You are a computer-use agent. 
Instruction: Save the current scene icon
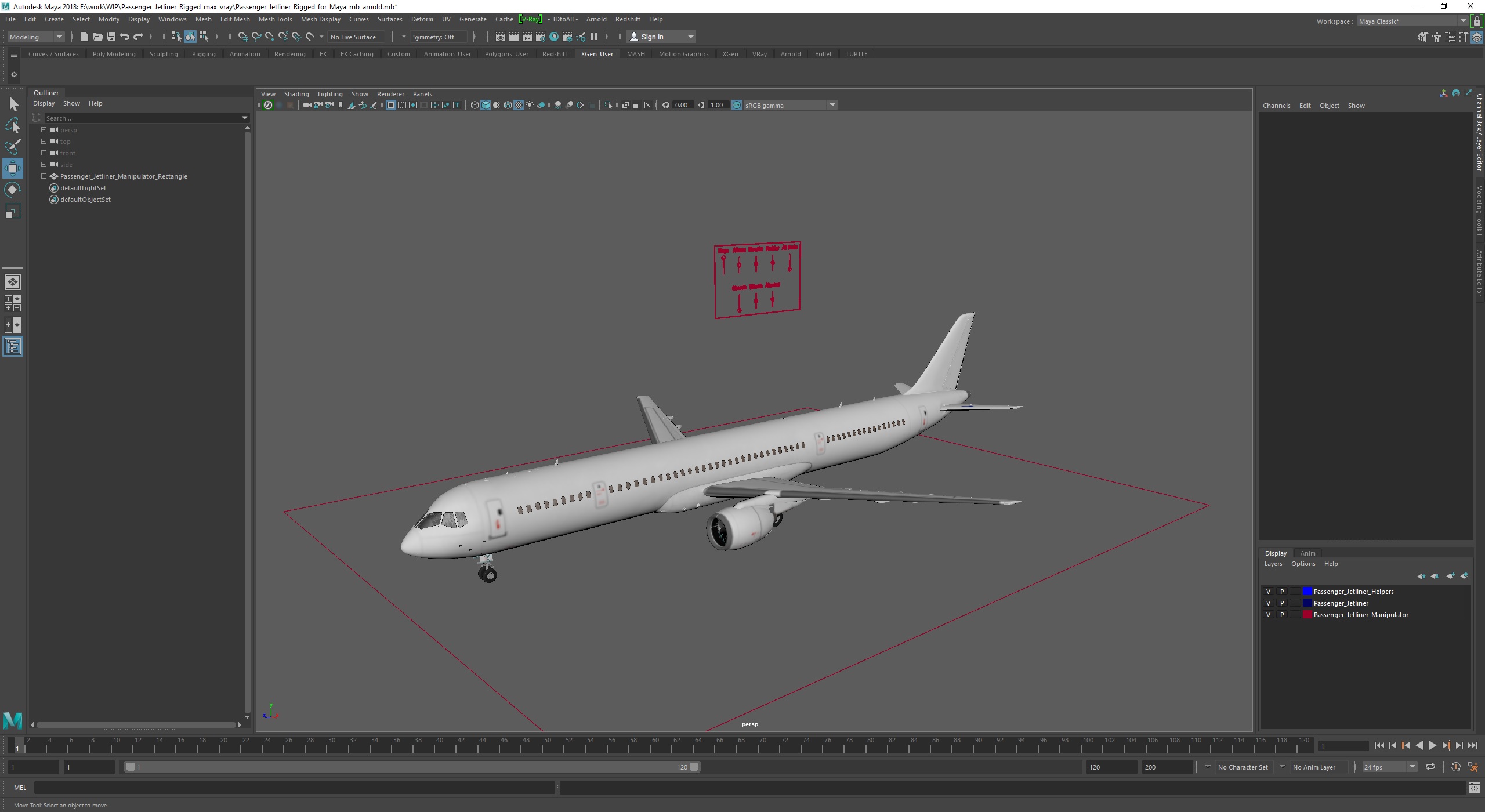point(111,37)
